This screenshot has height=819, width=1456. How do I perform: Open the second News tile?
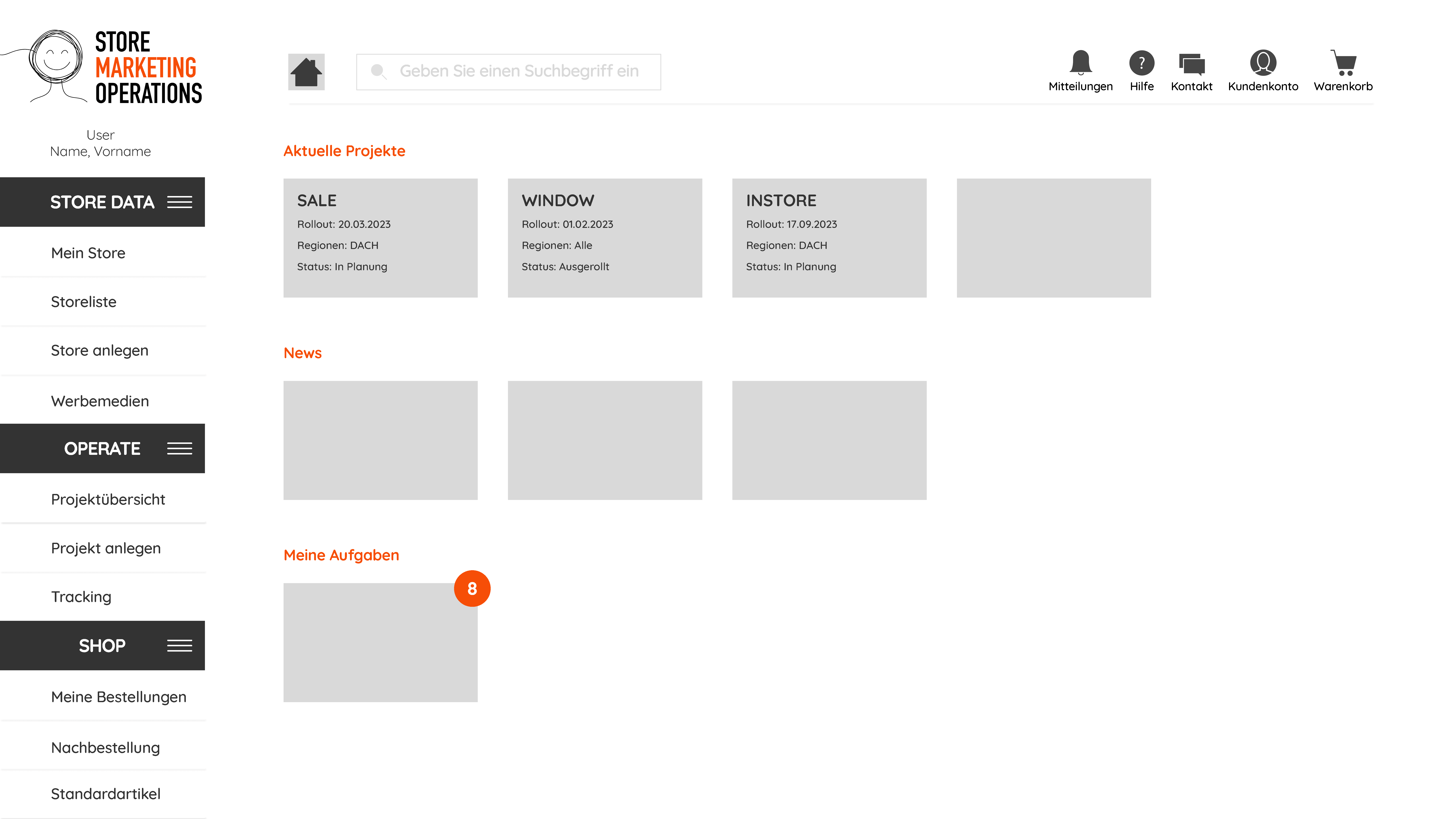tap(605, 440)
